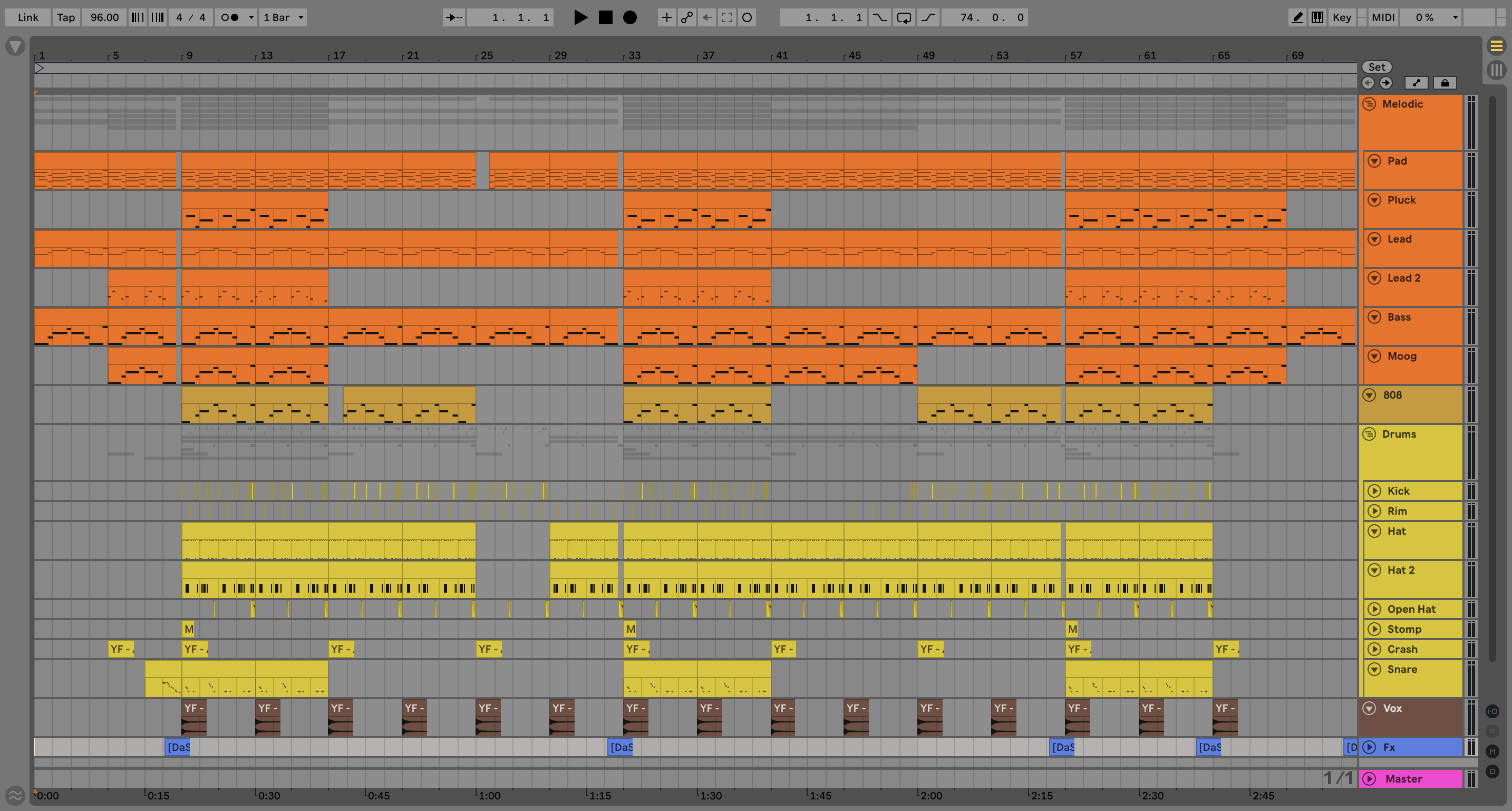
Task: Select the Vox track title
Action: tap(1392, 708)
